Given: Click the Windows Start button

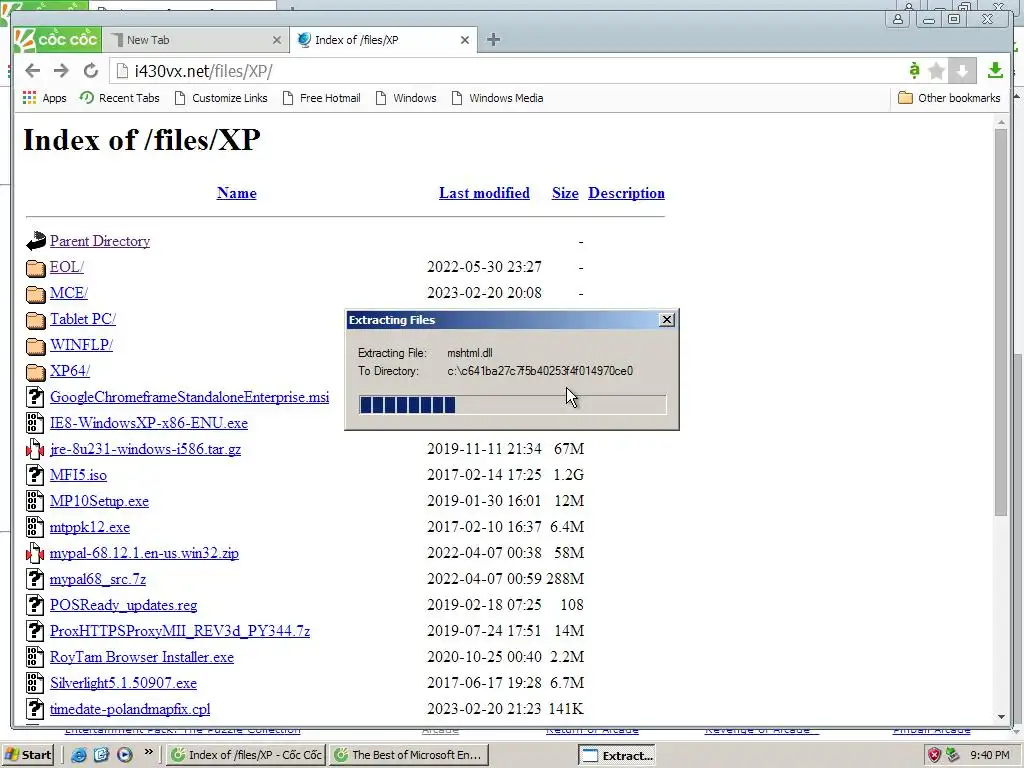Looking at the screenshot, I should pyautogui.click(x=27, y=755).
